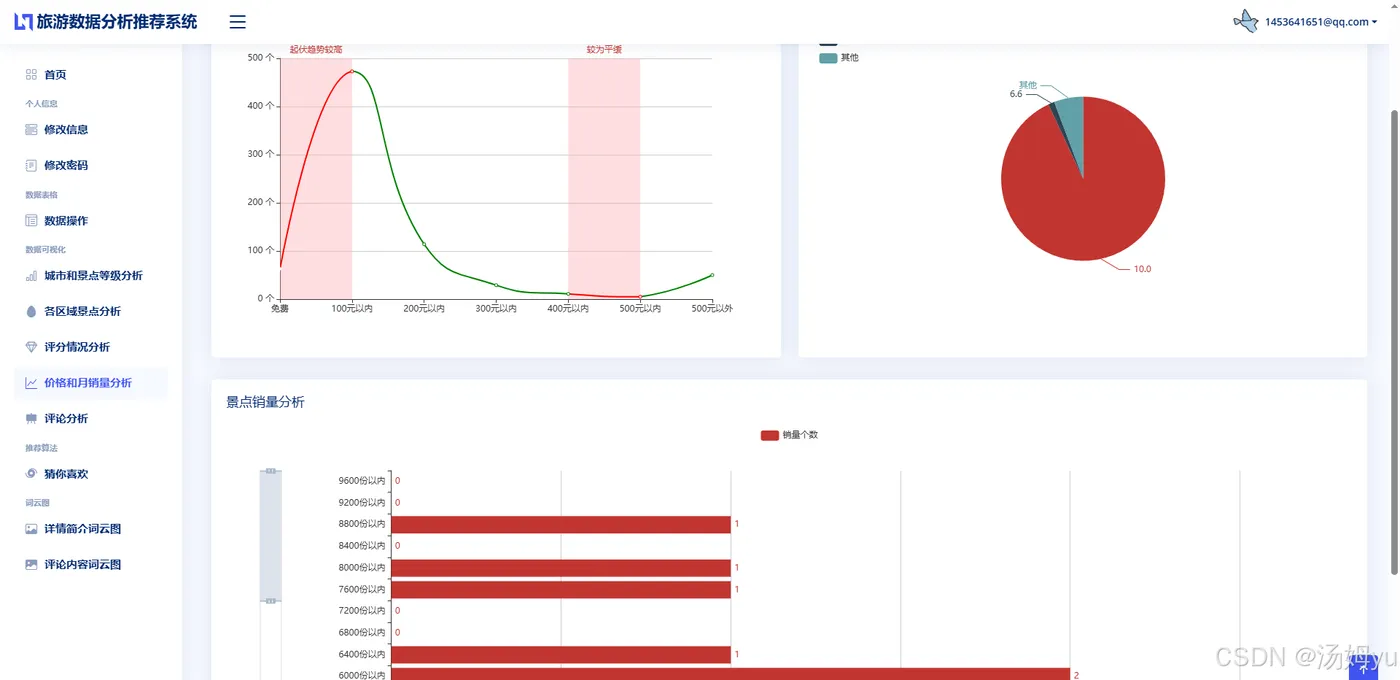
Task: Toggle the 其他 pie legend item
Action: tap(839, 58)
